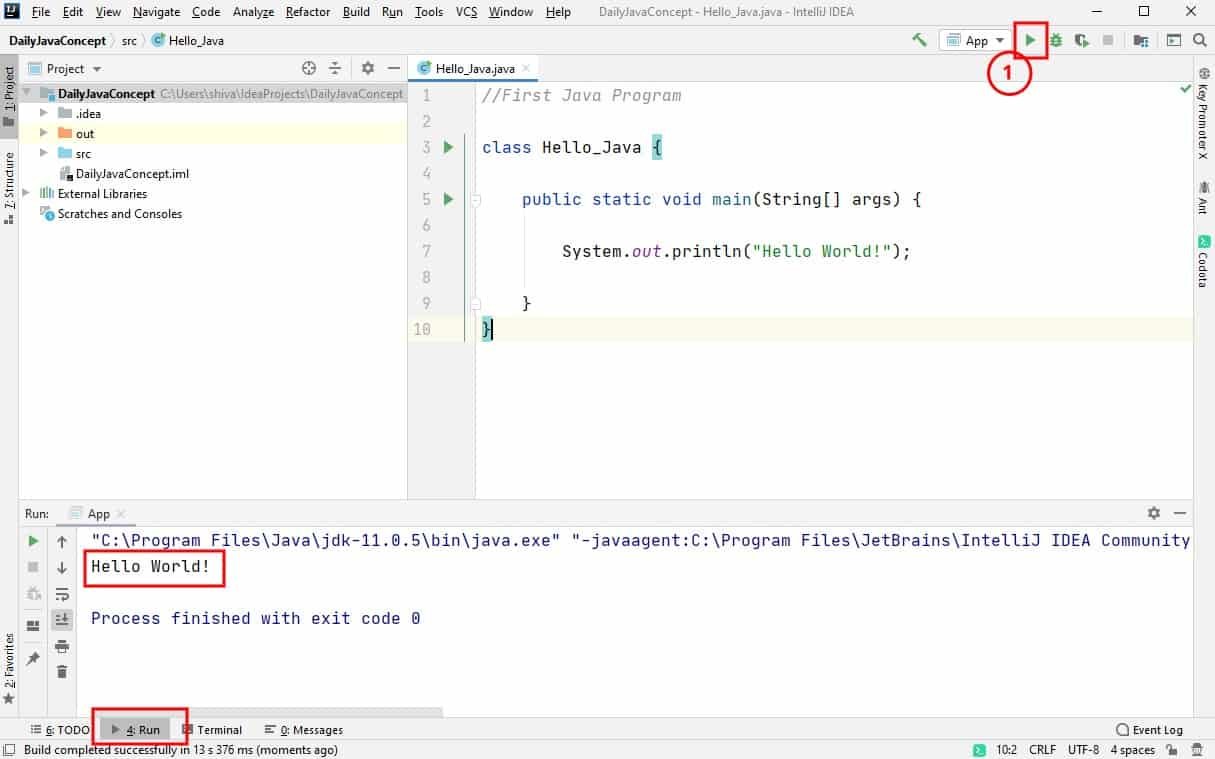1215x759 pixels.
Task: Rerun the application from Run panel
Action: coord(33,540)
